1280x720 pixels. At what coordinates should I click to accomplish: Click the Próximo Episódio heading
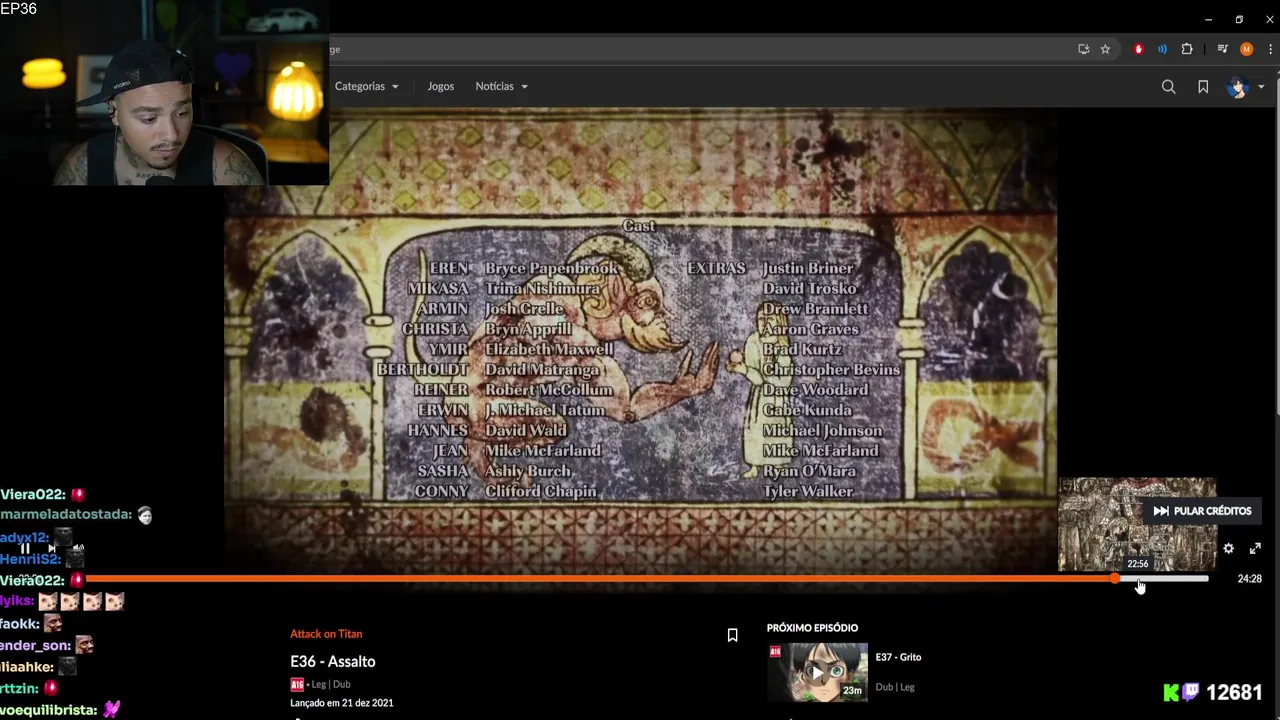[812, 628]
